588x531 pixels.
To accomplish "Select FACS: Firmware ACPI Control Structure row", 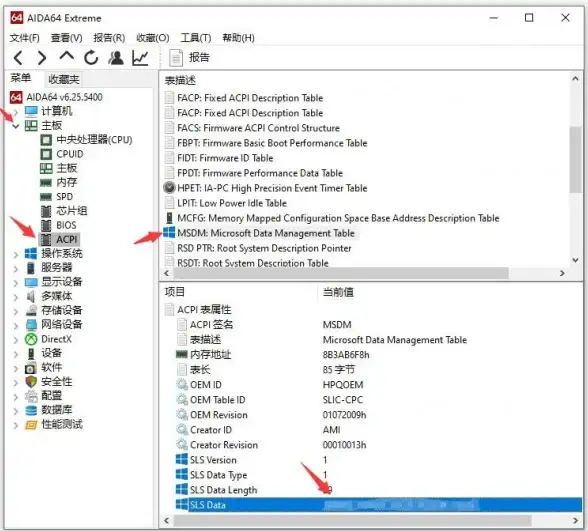I will tap(258, 128).
